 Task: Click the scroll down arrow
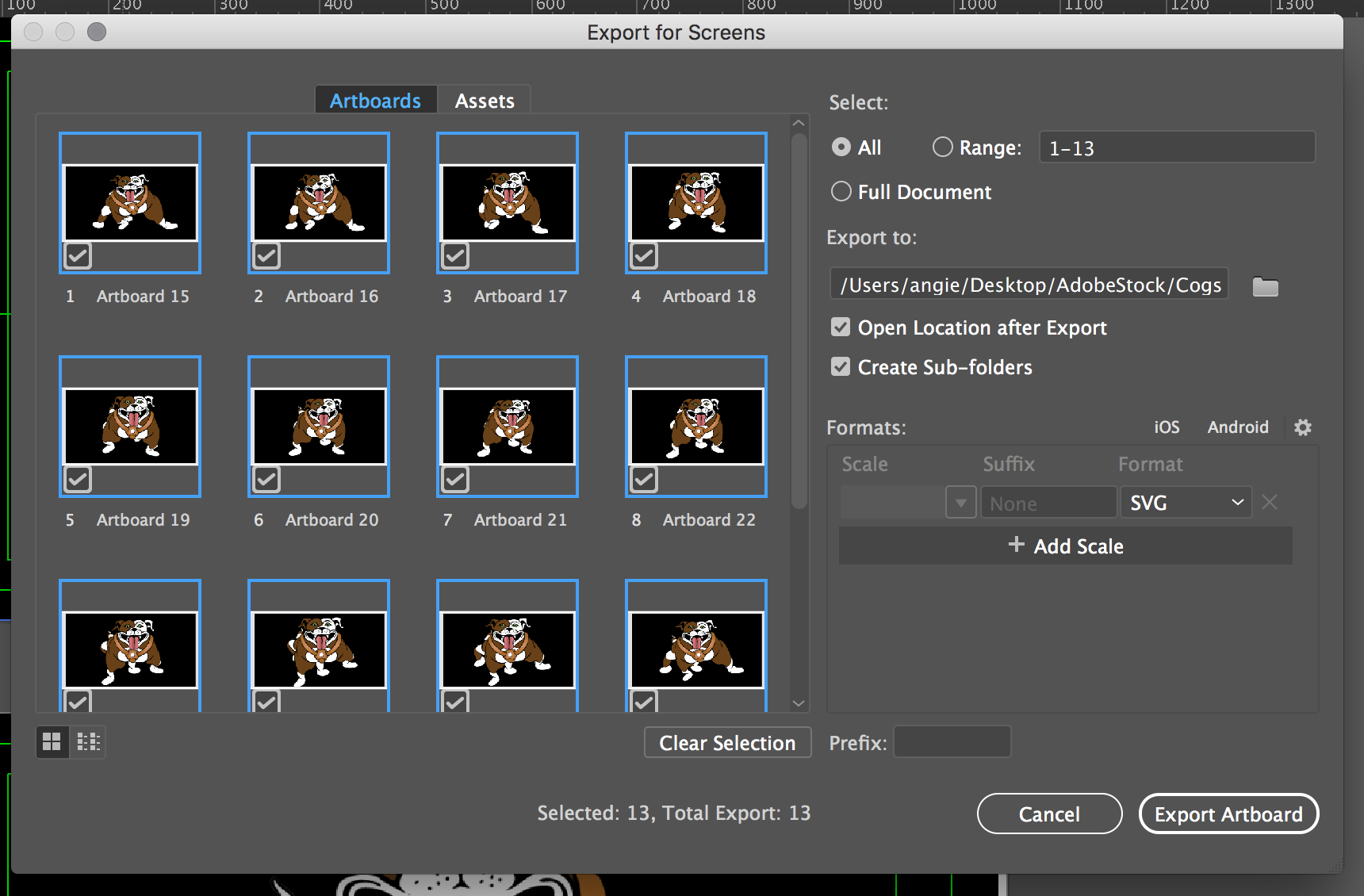(799, 703)
